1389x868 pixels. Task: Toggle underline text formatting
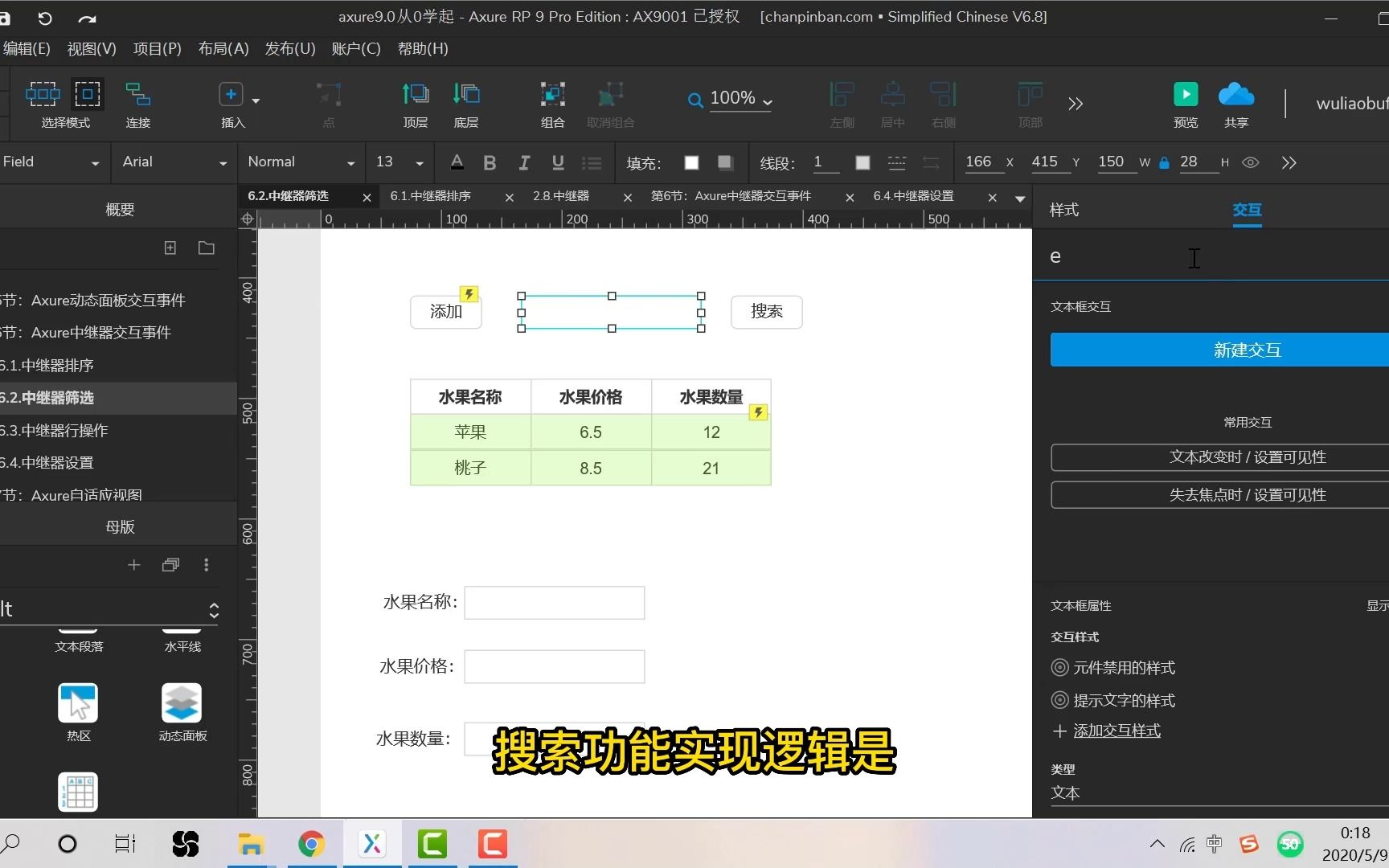558,163
